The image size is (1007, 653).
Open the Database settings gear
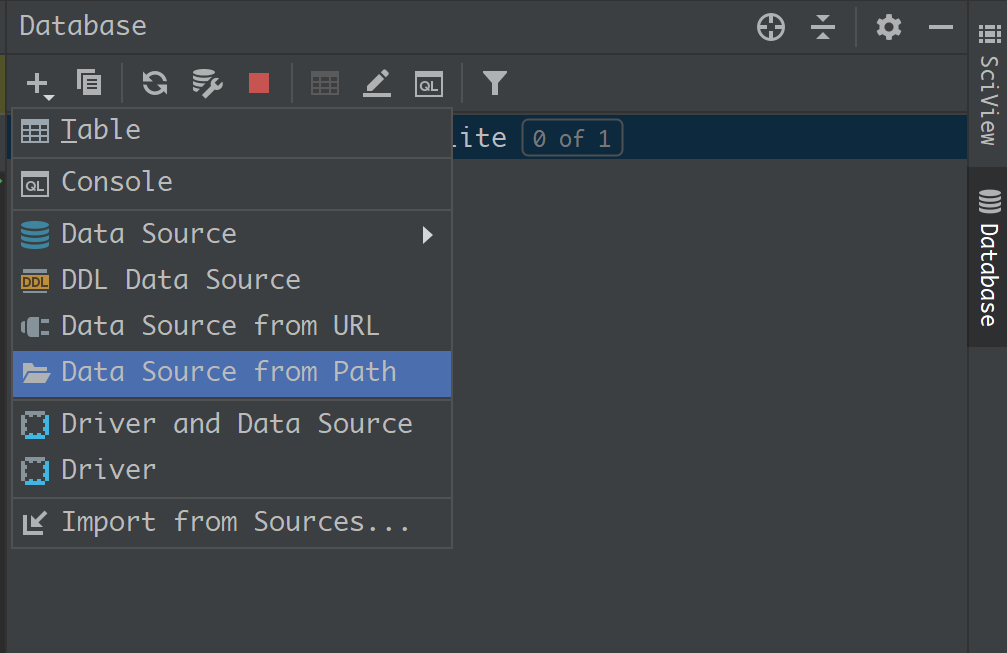coord(888,27)
